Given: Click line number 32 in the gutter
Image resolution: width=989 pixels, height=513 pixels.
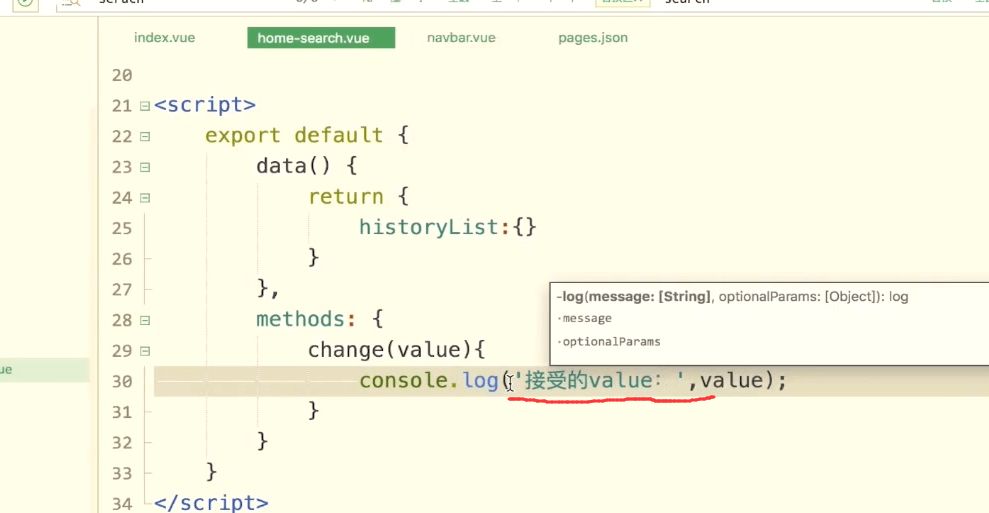Looking at the screenshot, I should [x=122, y=443].
